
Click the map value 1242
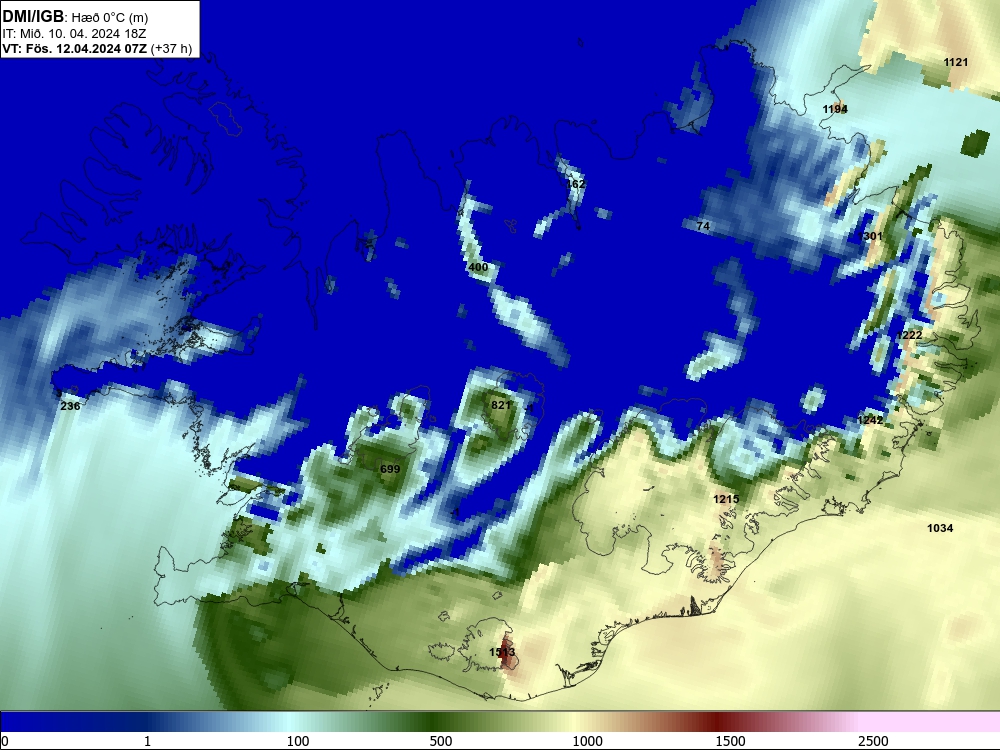click(x=870, y=420)
